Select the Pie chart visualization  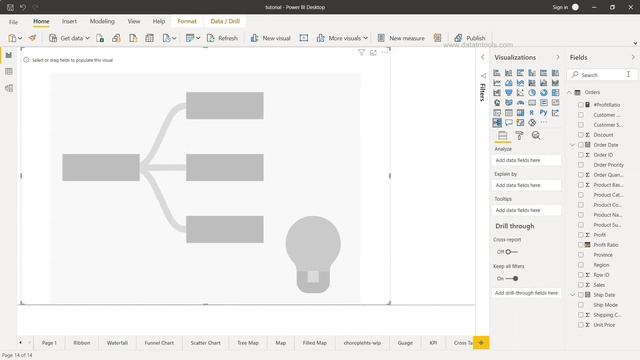point(532,93)
